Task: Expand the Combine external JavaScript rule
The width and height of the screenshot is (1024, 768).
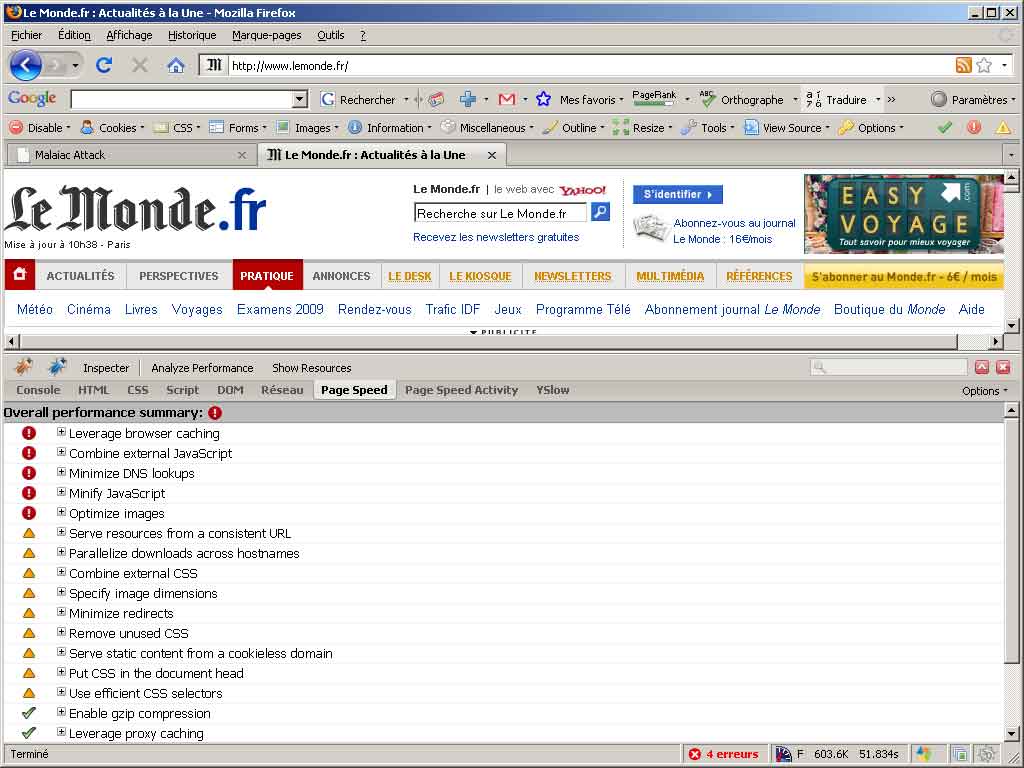Action: click(x=61, y=452)
